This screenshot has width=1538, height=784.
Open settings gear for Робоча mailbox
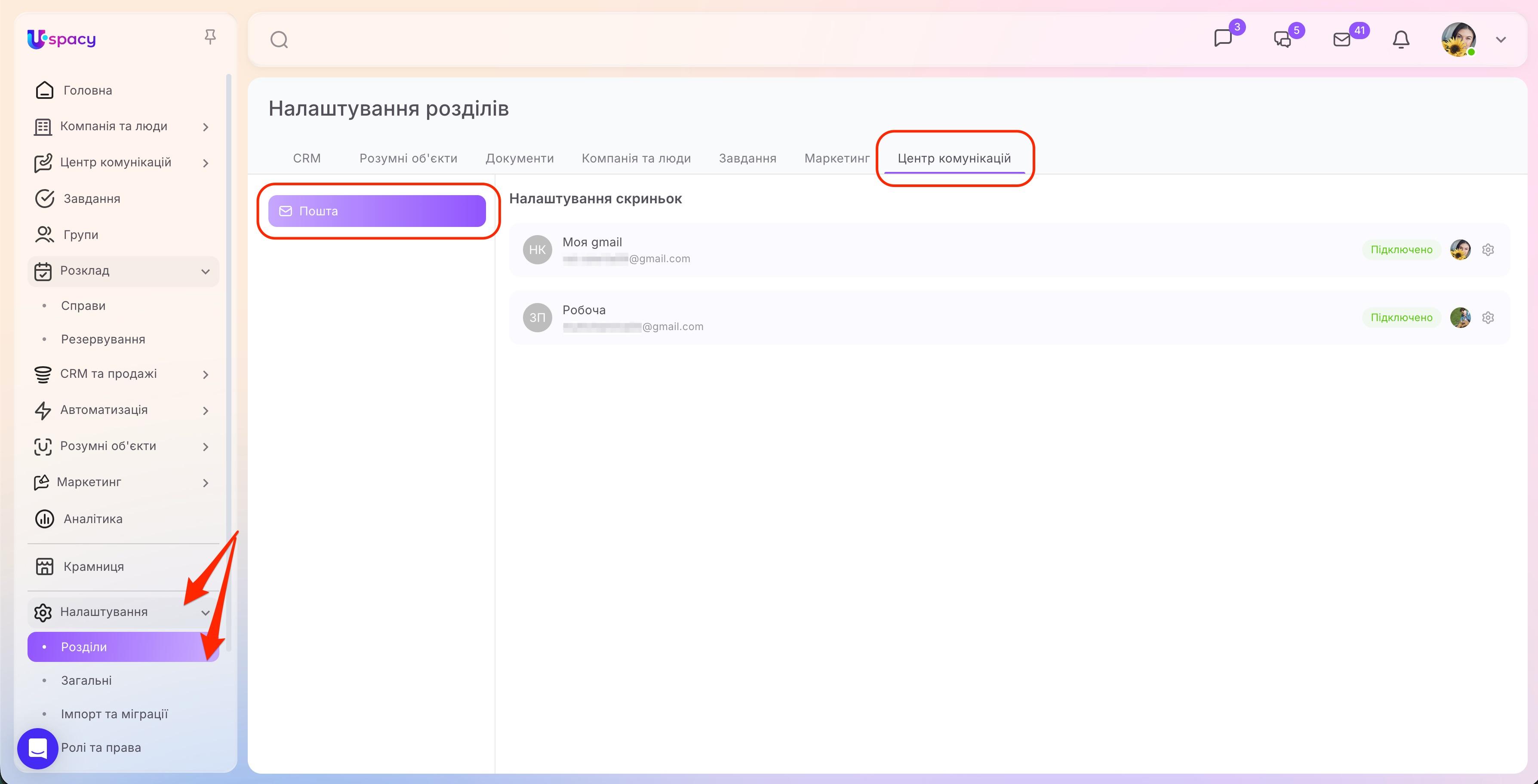coord(1488,317)
